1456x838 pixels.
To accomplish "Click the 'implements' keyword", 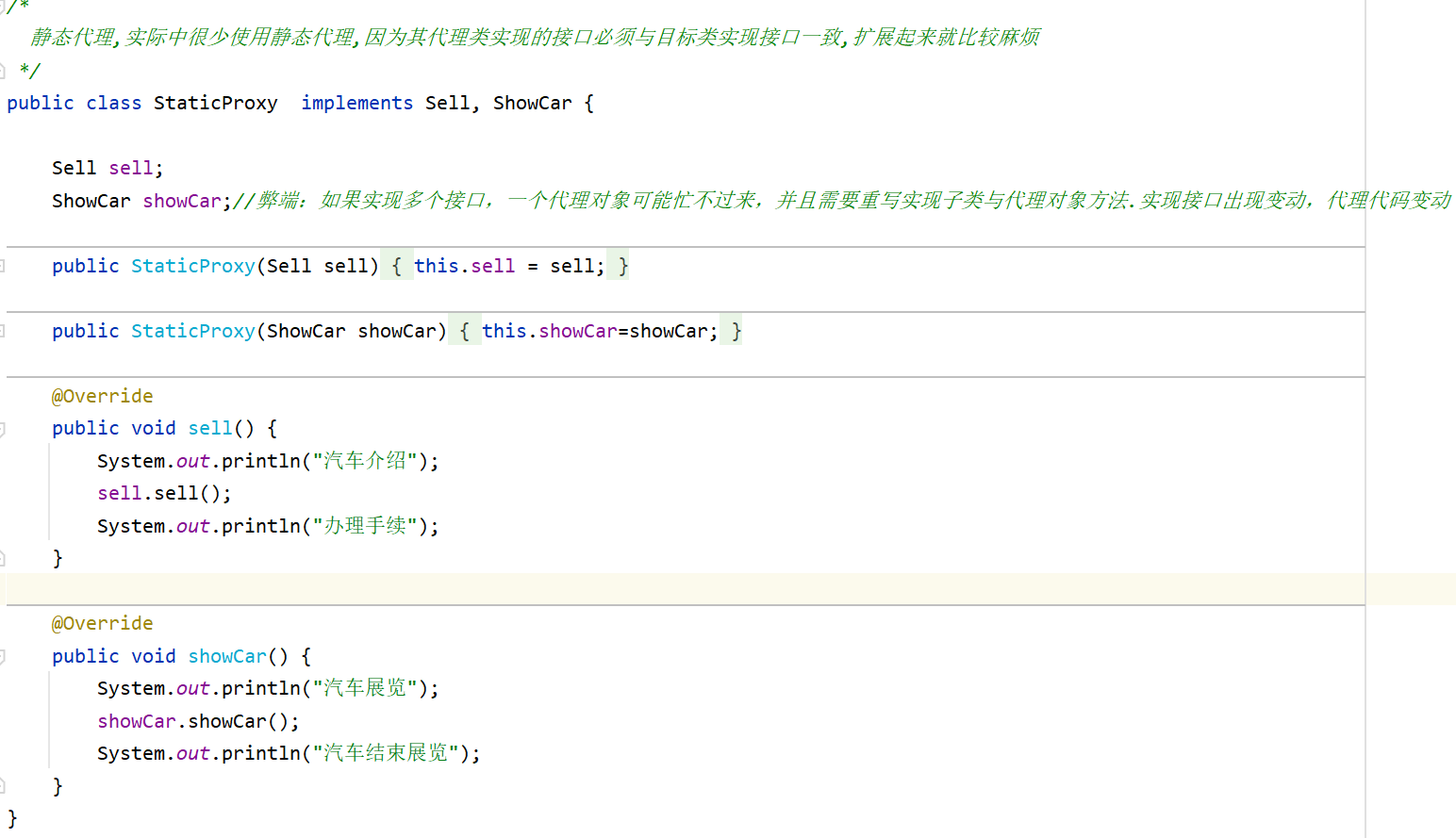I will tap(356, 104).
